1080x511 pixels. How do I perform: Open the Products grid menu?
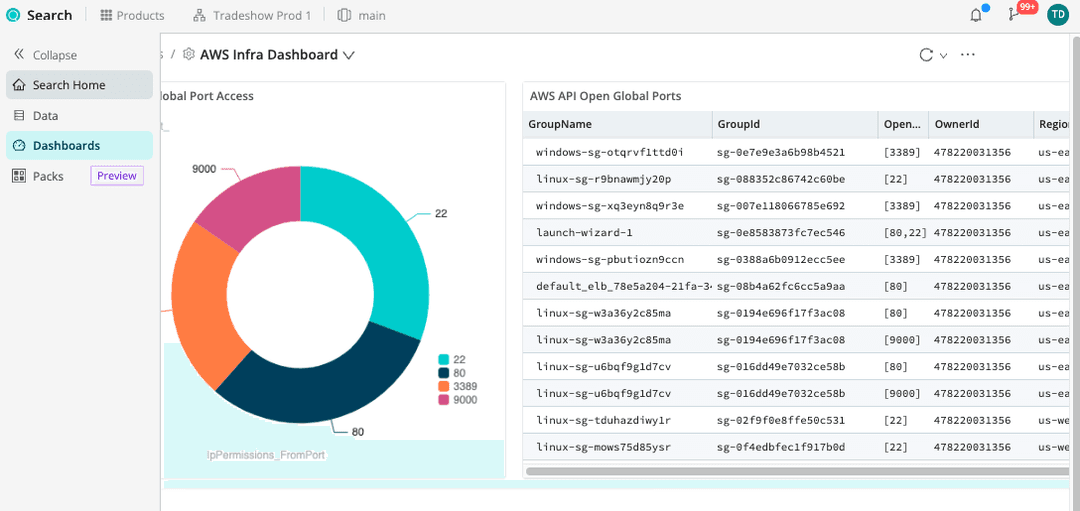[132, 15]
